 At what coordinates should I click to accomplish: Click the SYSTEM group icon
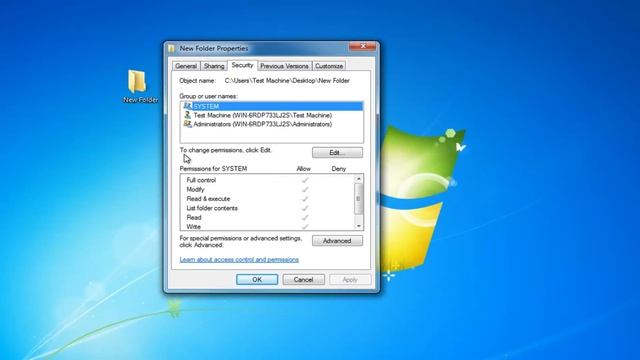point(187,106)
